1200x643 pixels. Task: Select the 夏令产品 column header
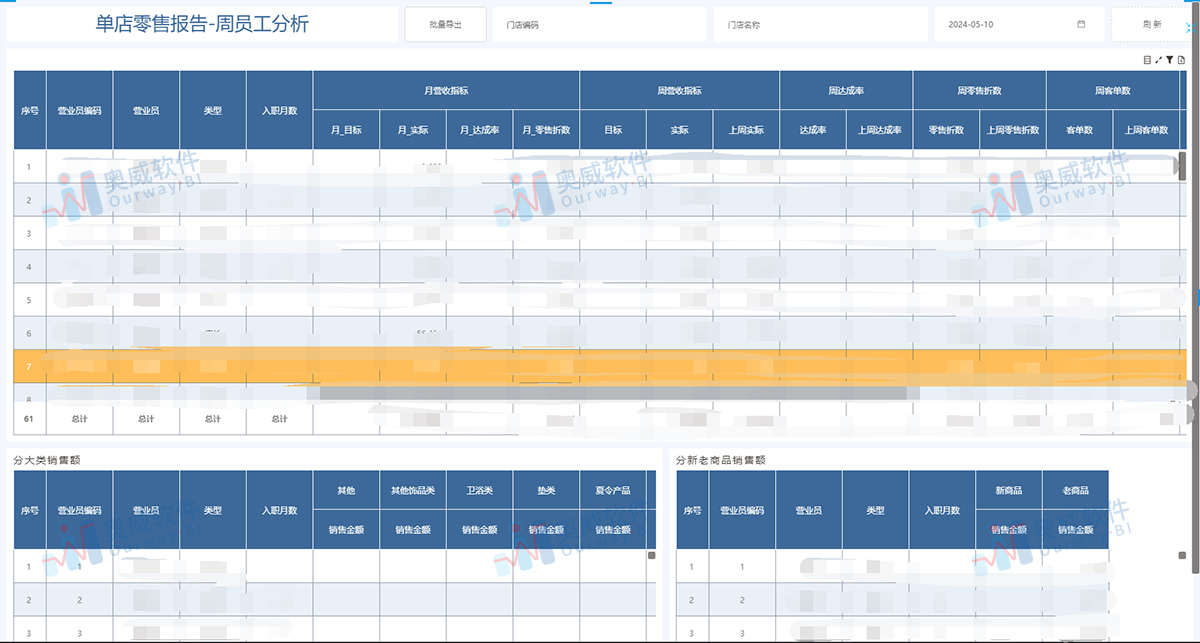613,491
